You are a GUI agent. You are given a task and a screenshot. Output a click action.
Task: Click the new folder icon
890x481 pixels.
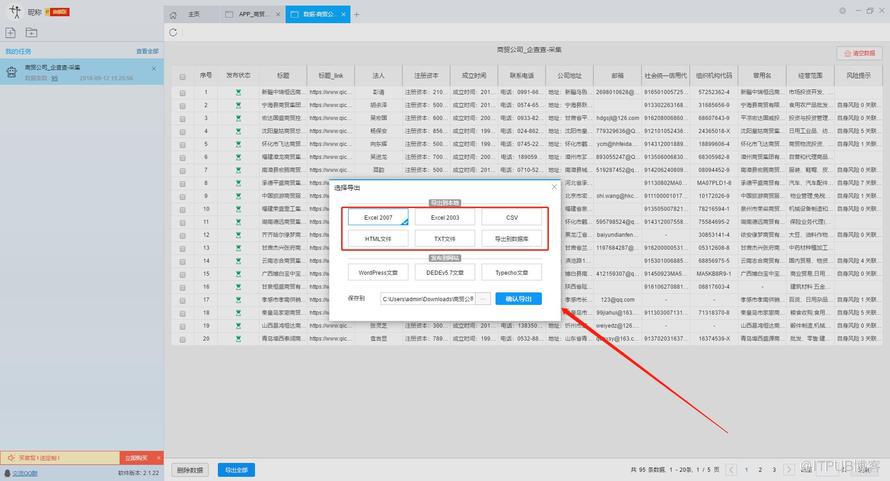point(31,32)
